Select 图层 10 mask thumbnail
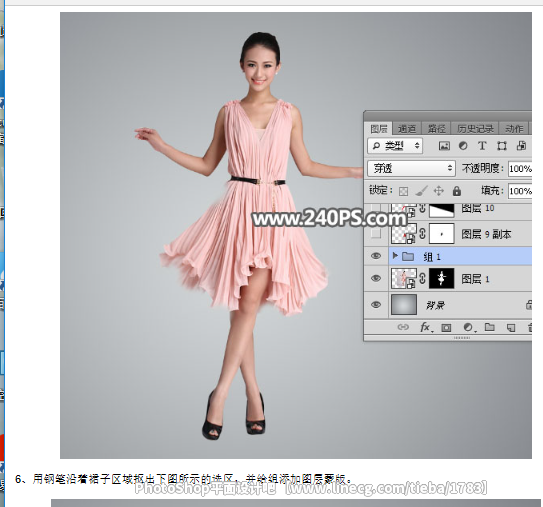 coord(442,210)
